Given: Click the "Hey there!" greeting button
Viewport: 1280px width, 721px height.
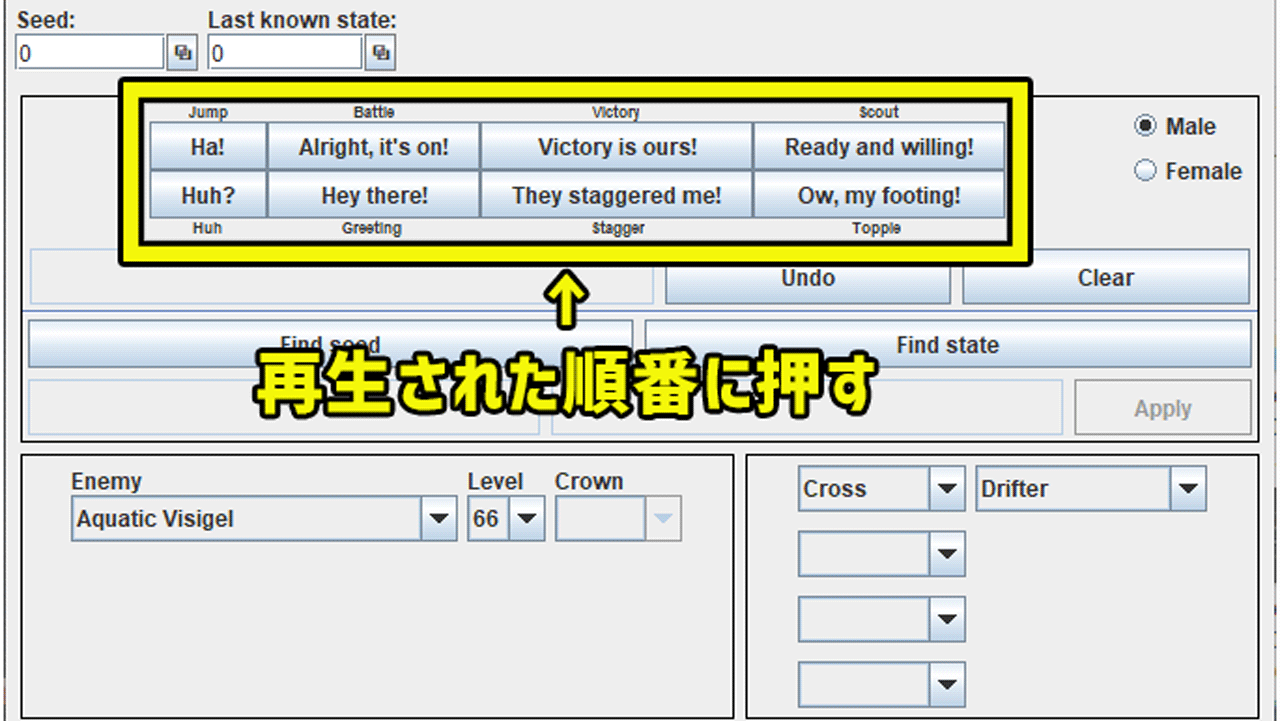Looking at the screenshot, I should point(374,195).
